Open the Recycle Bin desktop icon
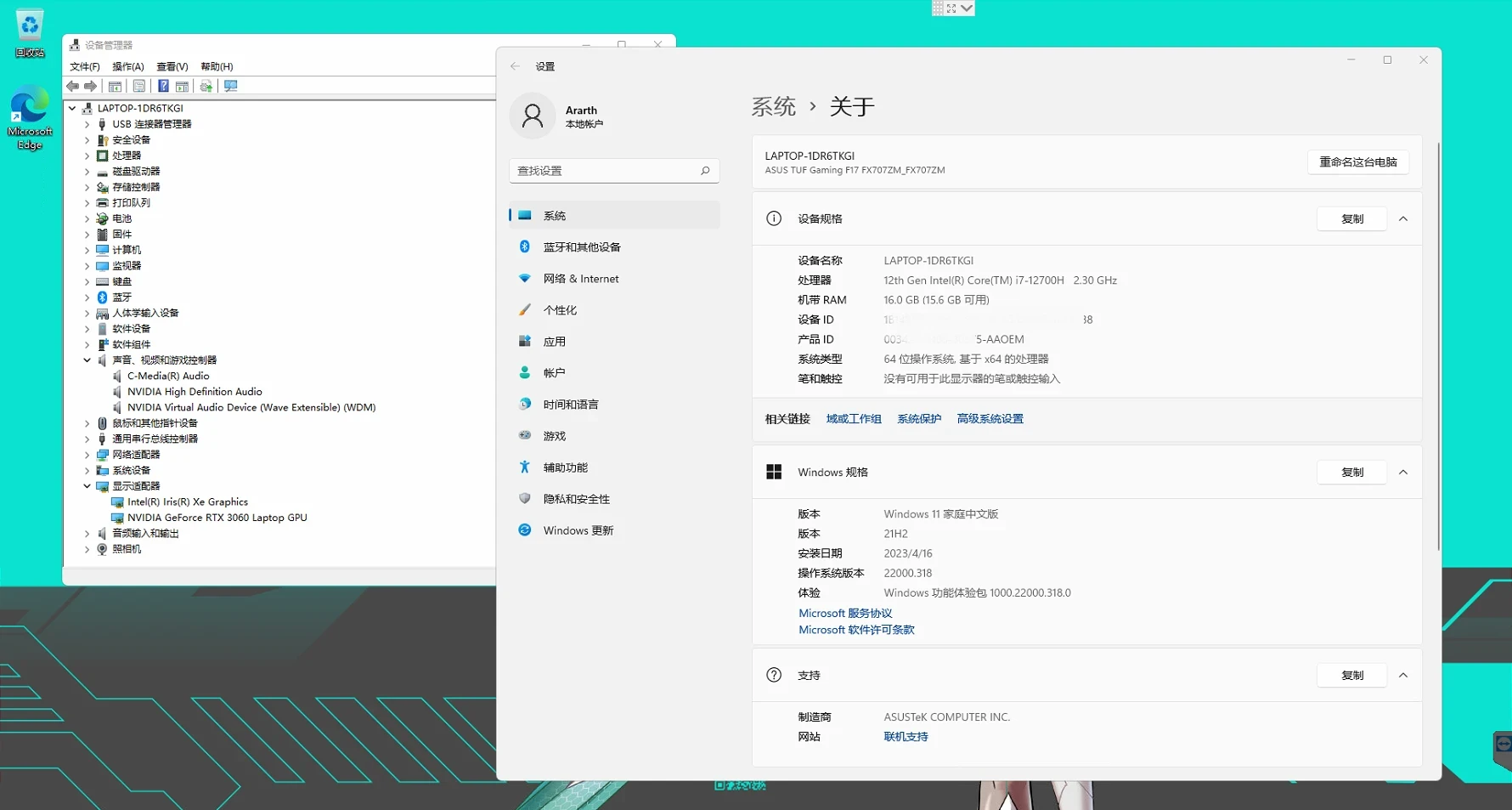Image resolution: width=1512 pixels, height=810 pixels. (x=30, y=32)
